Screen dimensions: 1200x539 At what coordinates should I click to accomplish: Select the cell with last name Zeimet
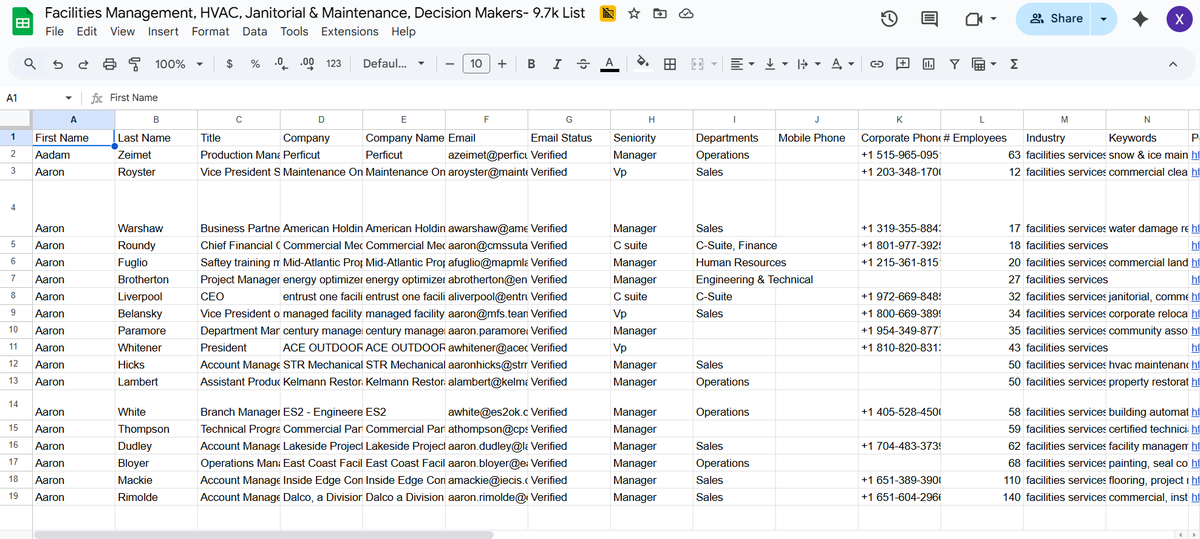tap(155, 155)
